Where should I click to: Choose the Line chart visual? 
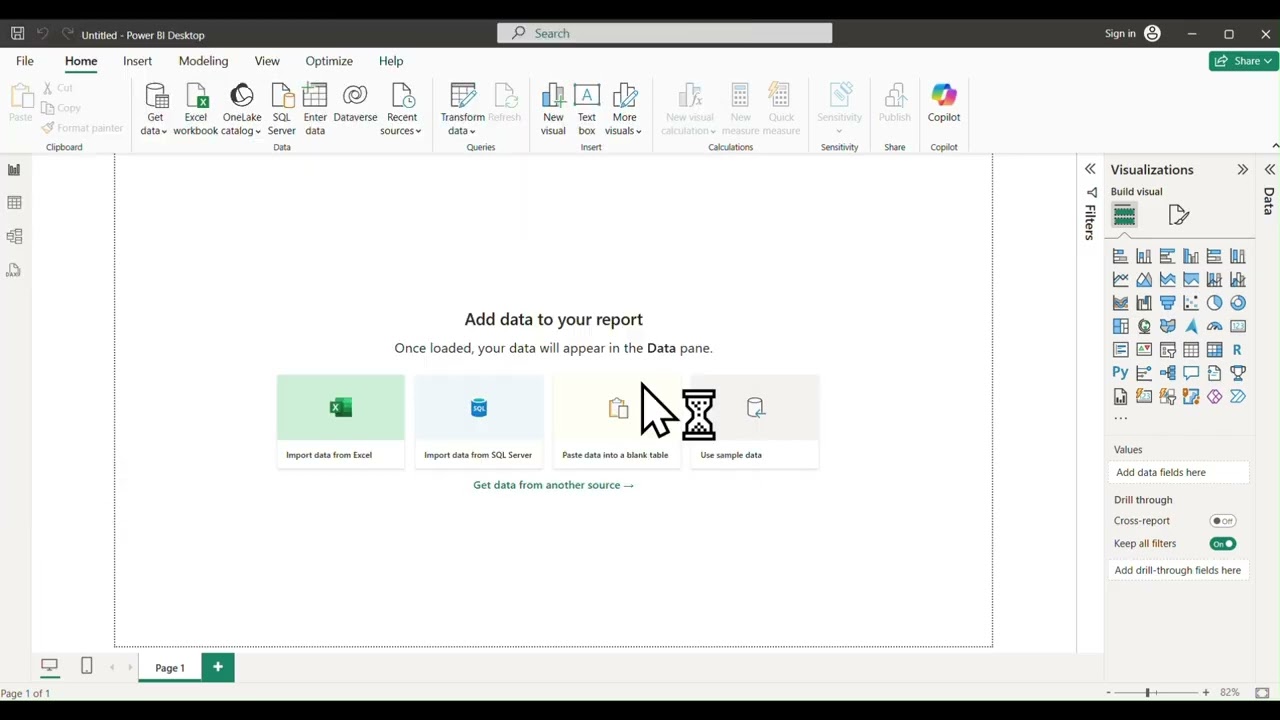[1120, 280]
